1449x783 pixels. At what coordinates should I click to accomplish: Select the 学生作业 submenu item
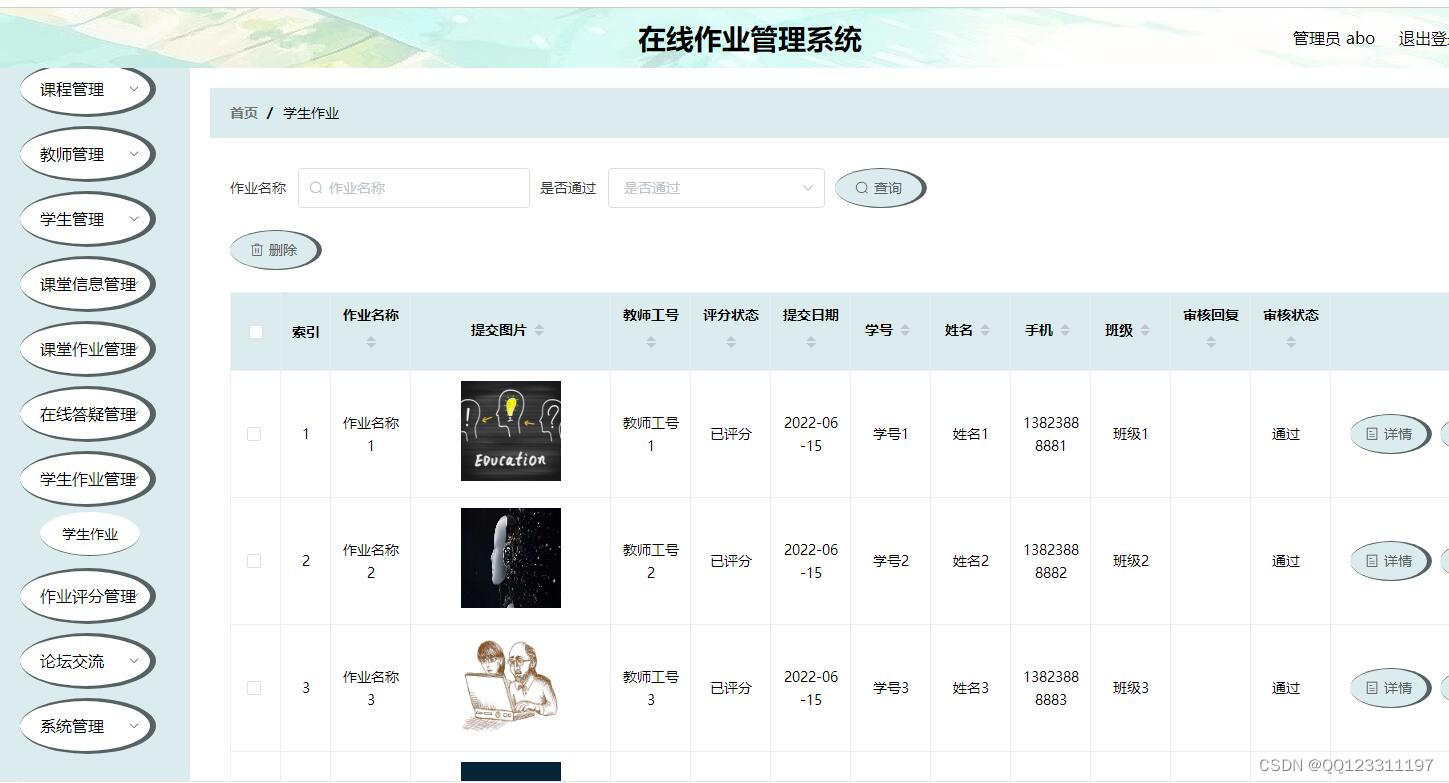[x=90, y=534]
